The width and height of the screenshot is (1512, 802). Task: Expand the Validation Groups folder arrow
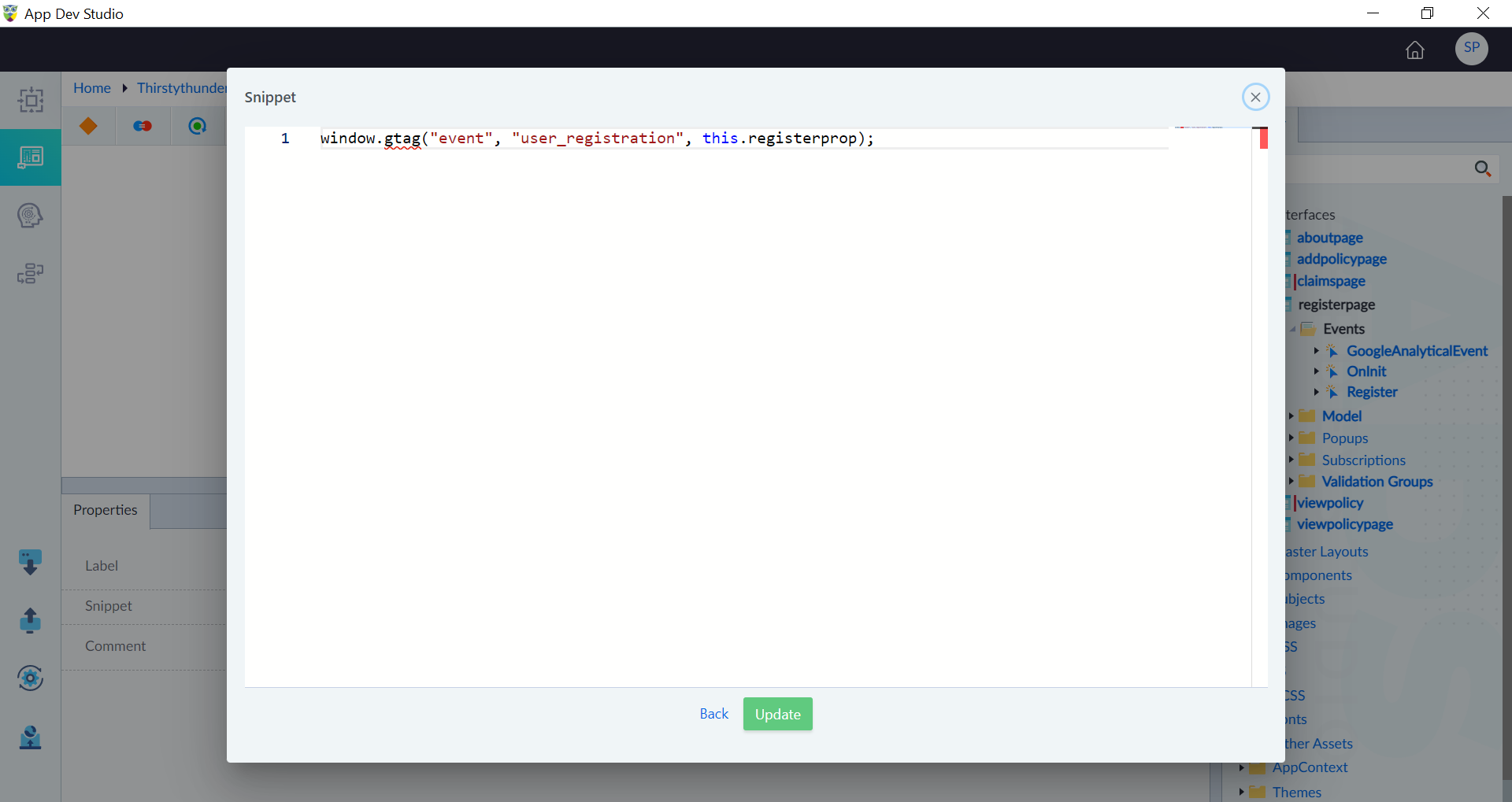[1291, 481]
